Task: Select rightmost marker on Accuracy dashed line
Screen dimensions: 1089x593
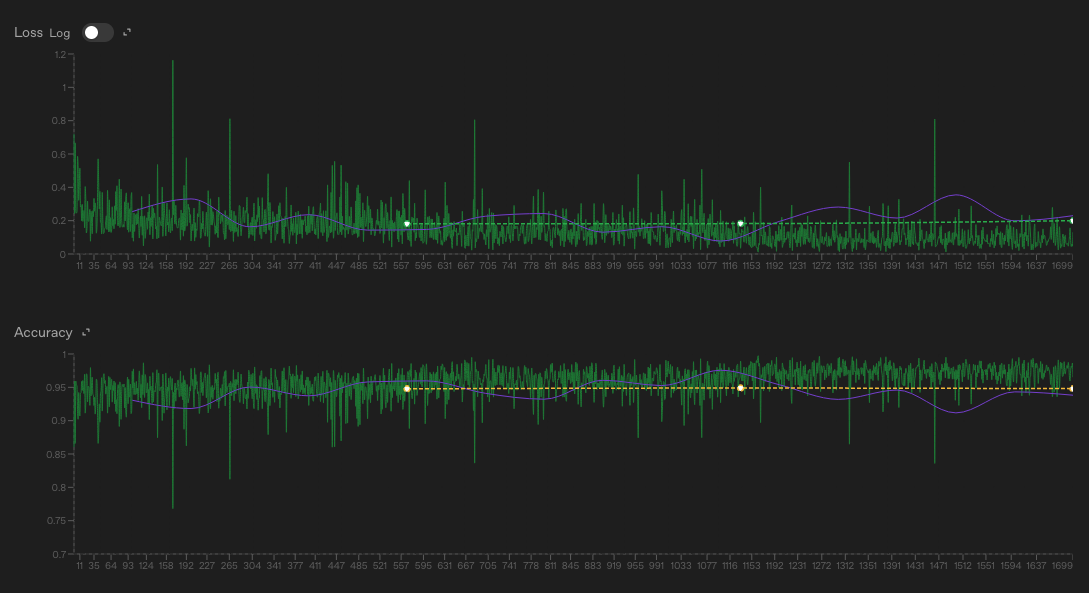Action: click(1071, 388)
